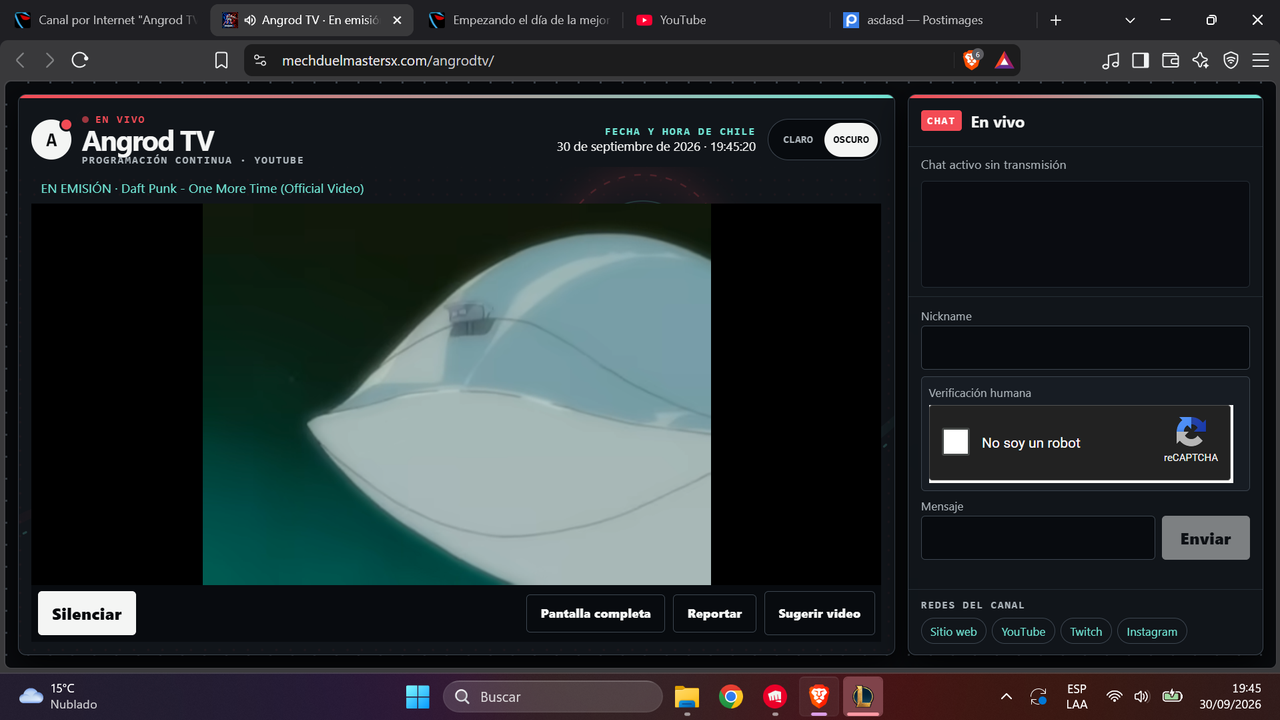The image size is (1280, 720).
Task: Open the Brave Wallet icon
Action: pos(1170,60)
